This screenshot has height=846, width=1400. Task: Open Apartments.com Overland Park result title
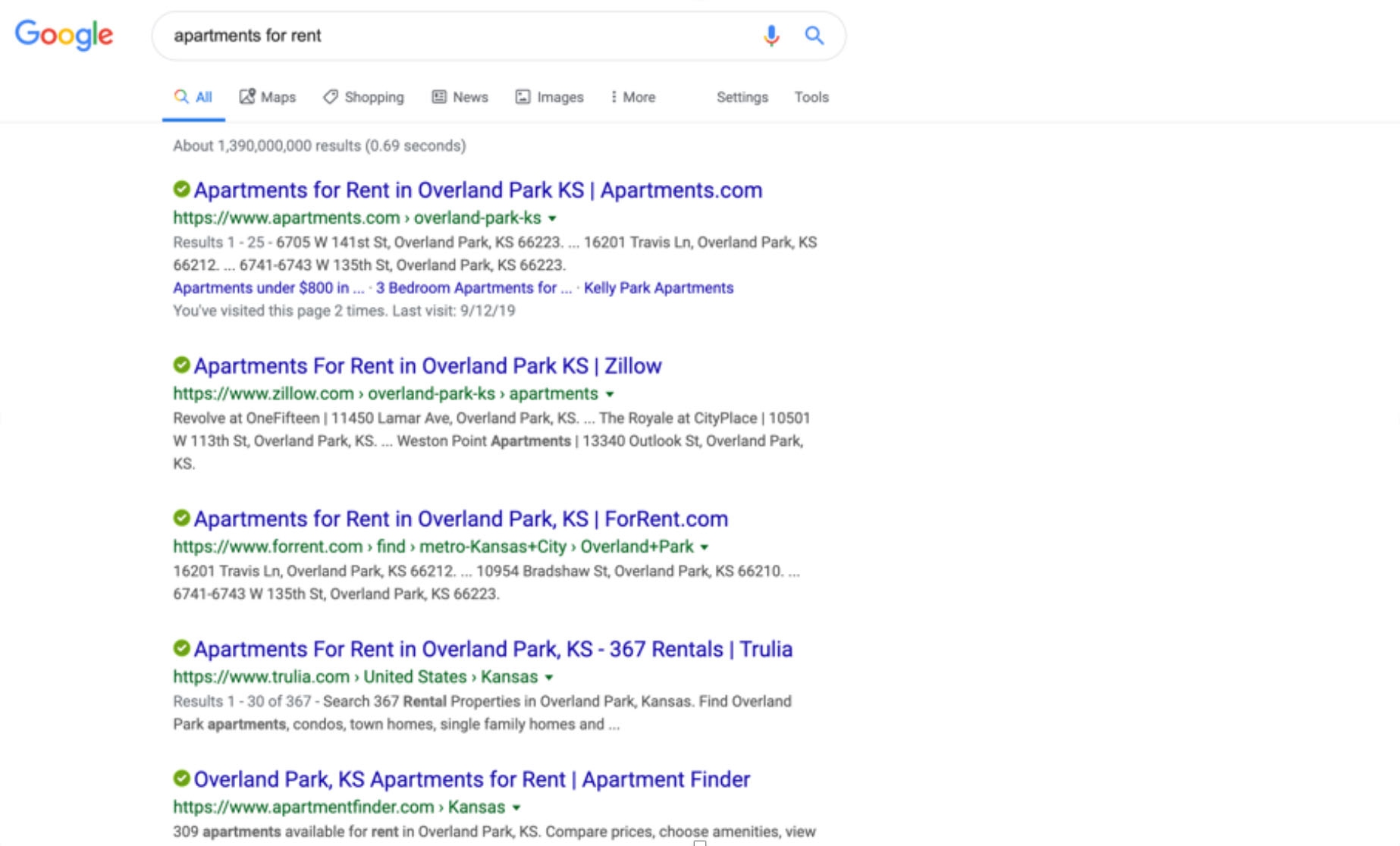[x=478, y=190]
